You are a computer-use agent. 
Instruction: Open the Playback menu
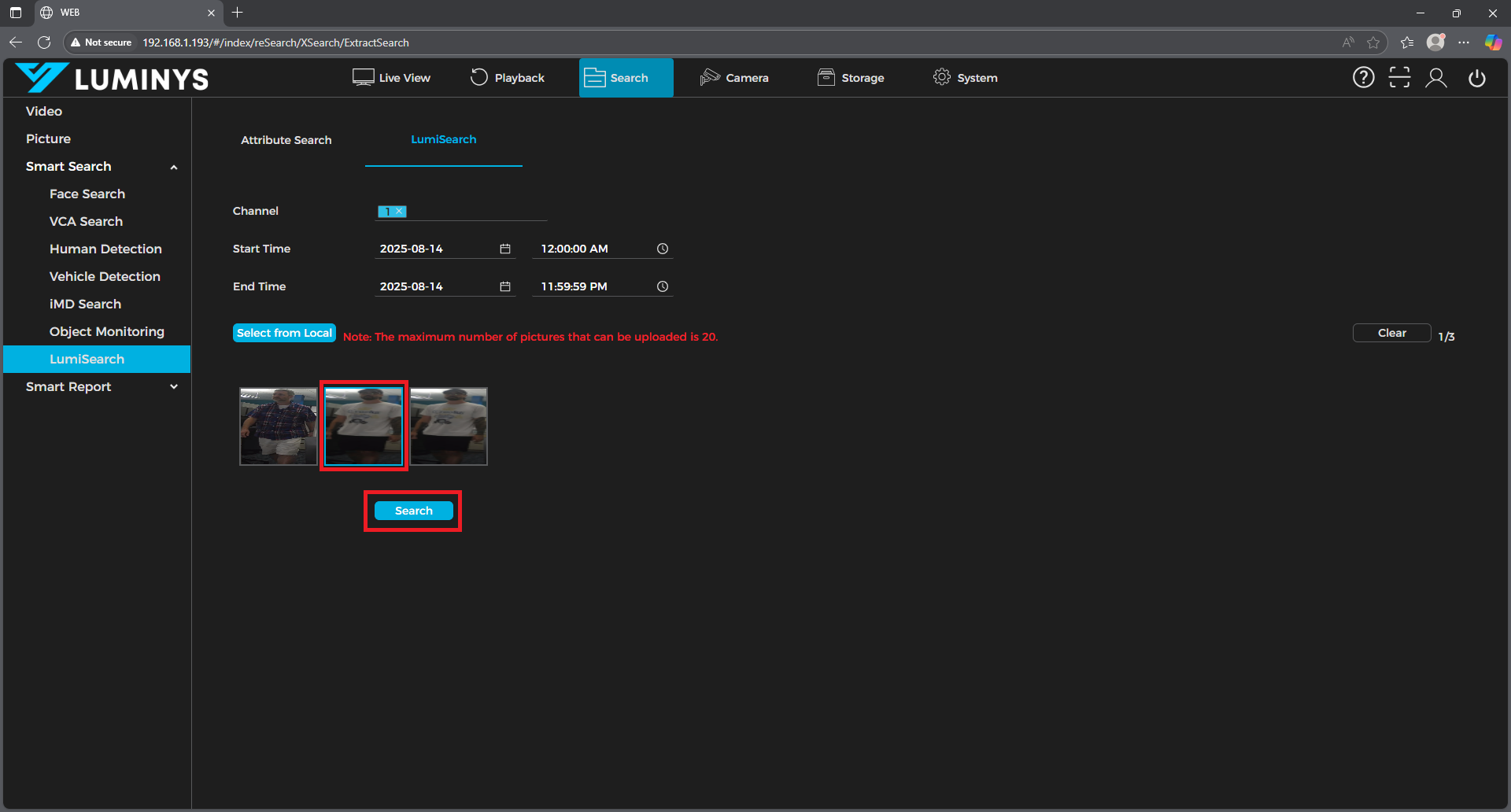click(508, 78)
